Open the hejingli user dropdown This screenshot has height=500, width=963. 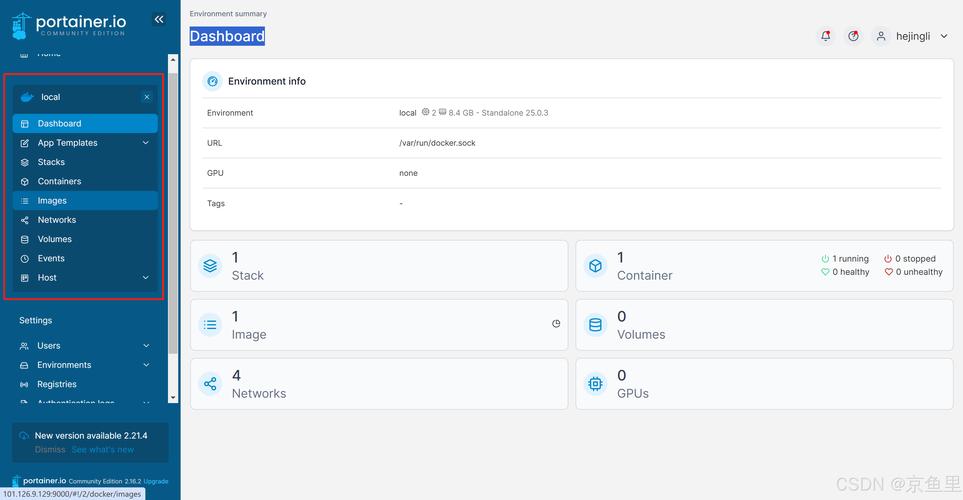coord(911,36)
